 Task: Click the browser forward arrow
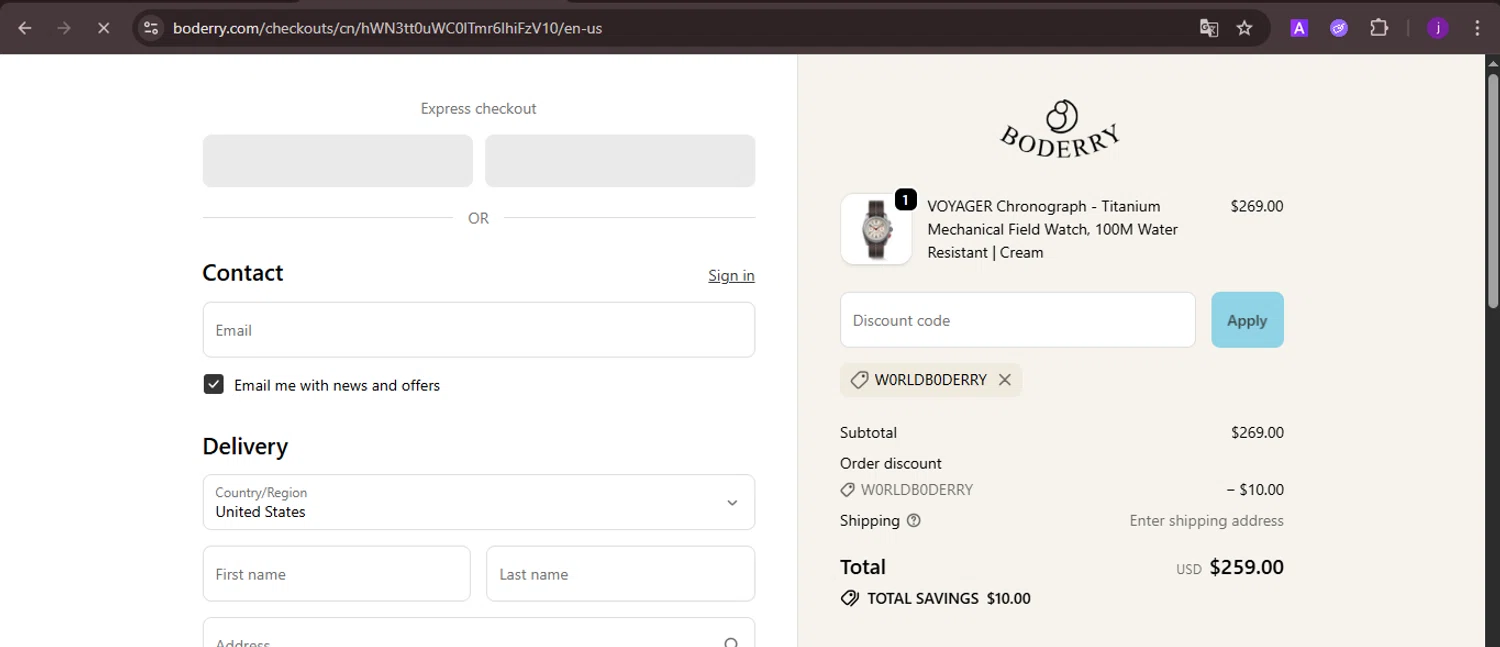coord(64,28)
